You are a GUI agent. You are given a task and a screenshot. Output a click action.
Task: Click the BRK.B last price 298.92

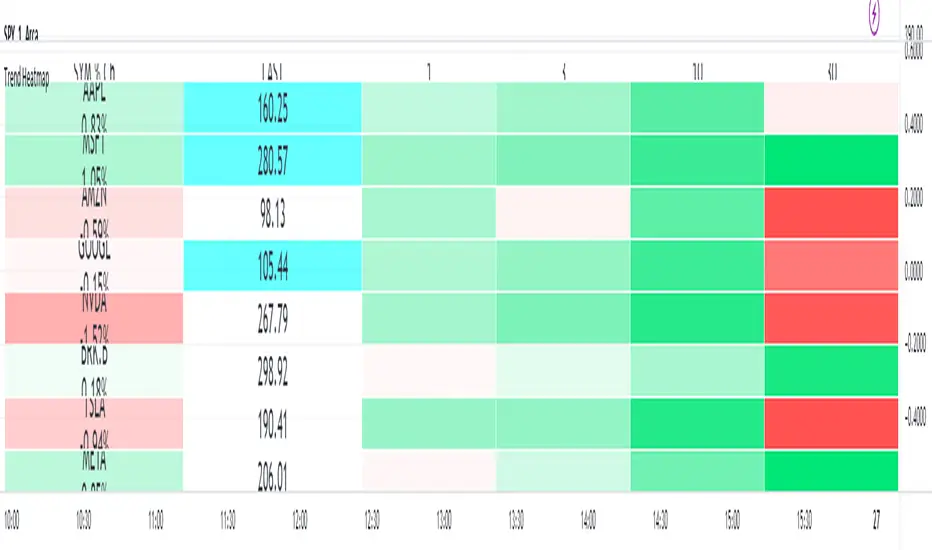click(x=271, y=371)
